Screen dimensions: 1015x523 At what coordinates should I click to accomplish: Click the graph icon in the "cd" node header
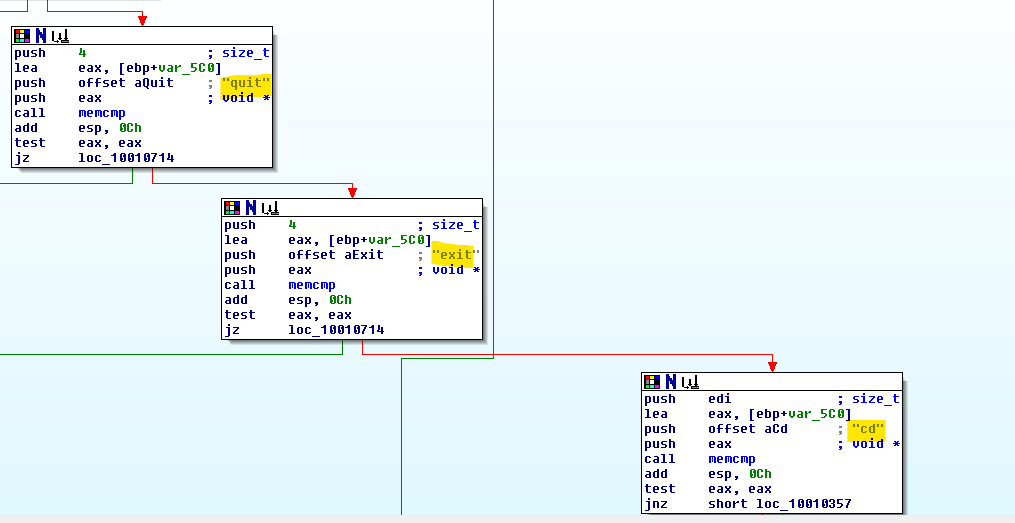[690, 382]
